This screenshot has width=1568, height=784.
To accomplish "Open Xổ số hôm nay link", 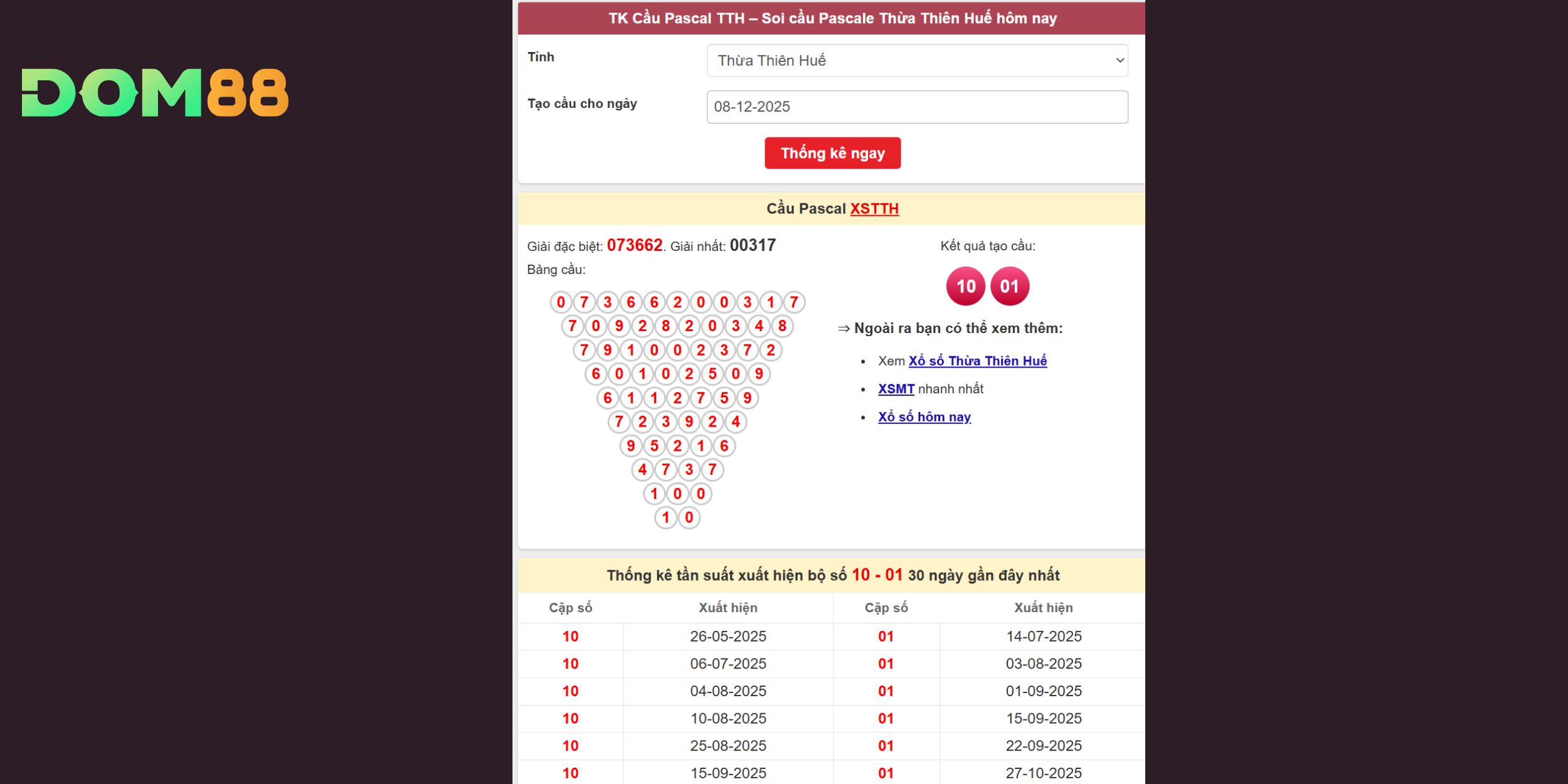I will [x=924, y=417].
